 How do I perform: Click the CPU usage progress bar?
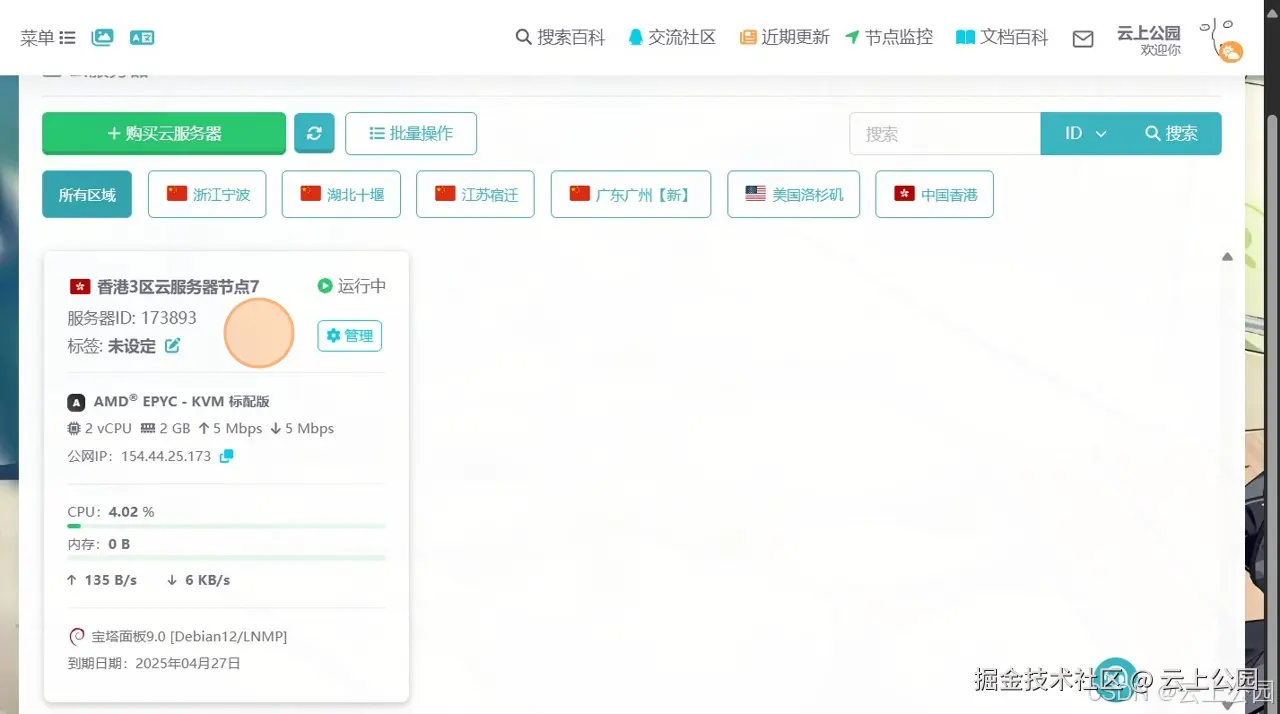point(224,526)
